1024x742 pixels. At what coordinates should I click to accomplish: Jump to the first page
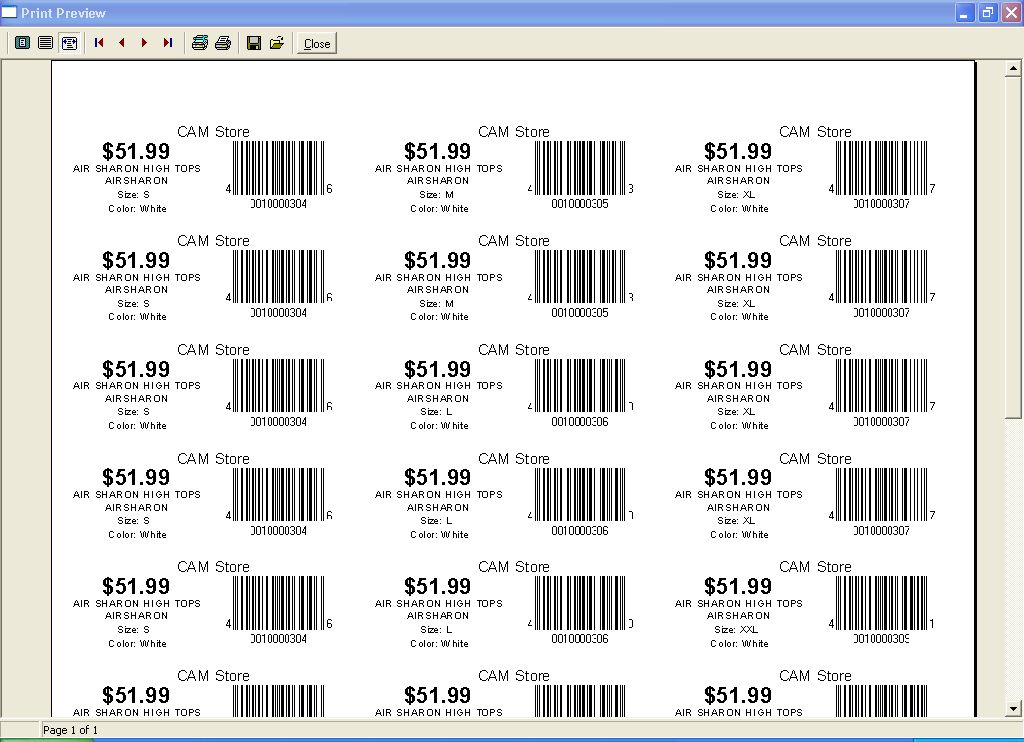tap(99, 43)
